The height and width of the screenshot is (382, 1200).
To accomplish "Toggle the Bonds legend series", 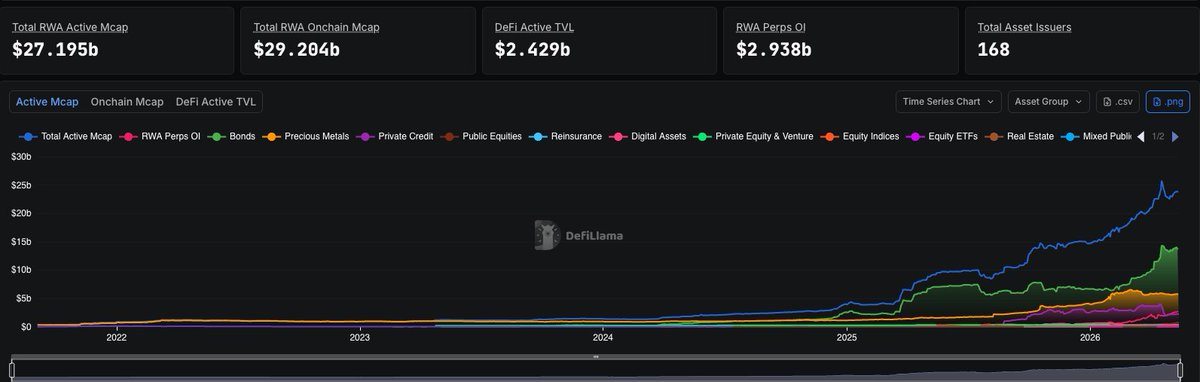I will point(232,136).
